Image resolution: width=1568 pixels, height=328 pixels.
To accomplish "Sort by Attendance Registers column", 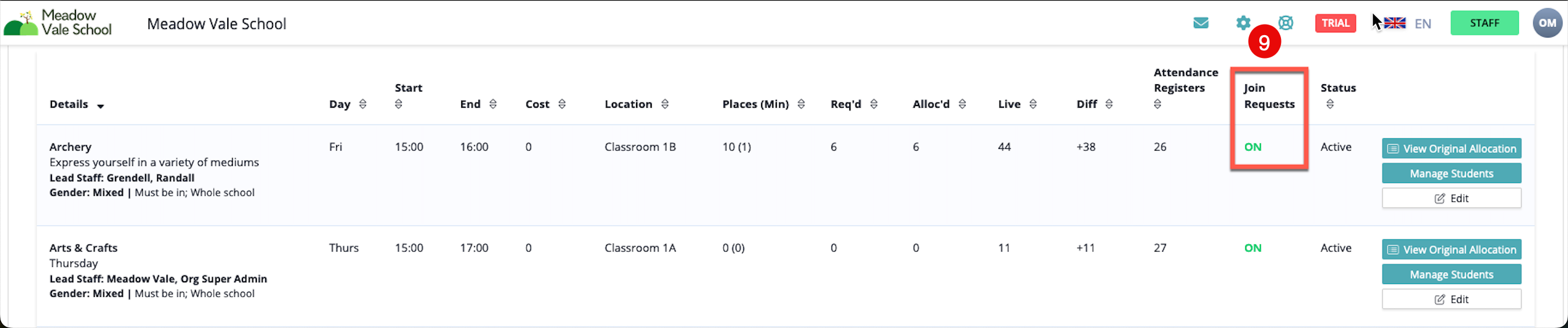I will [1157, 104].
